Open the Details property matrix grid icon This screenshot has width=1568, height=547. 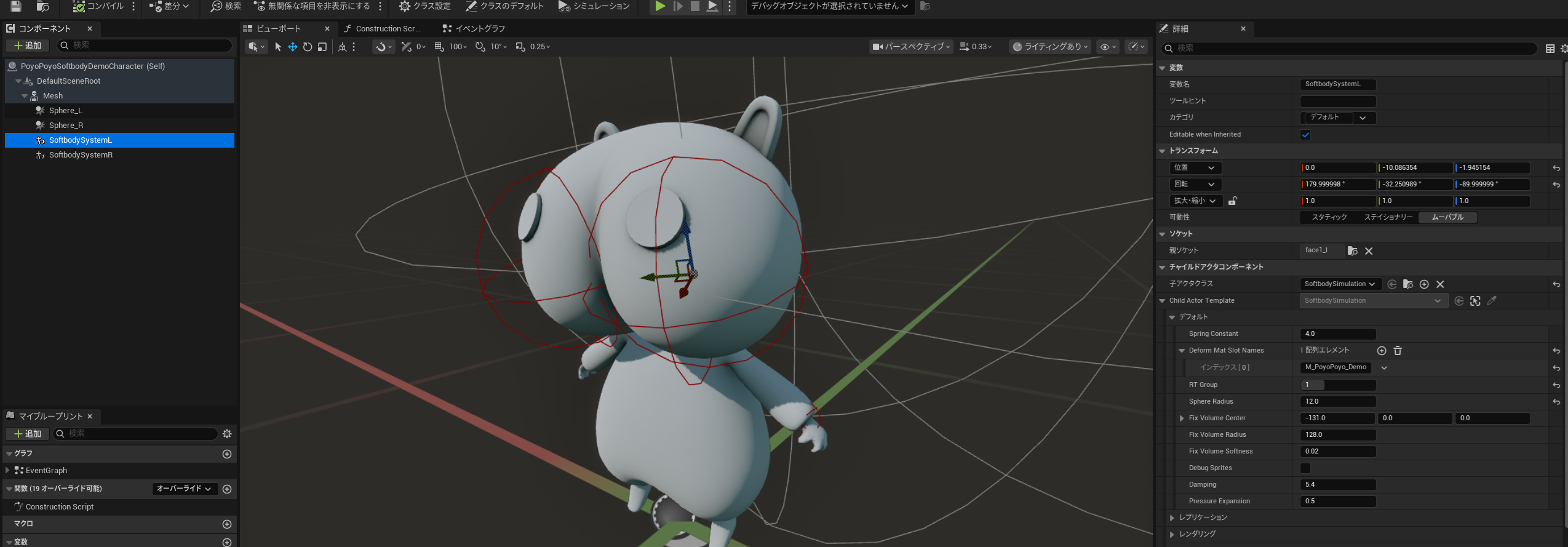coord(1550,49)
